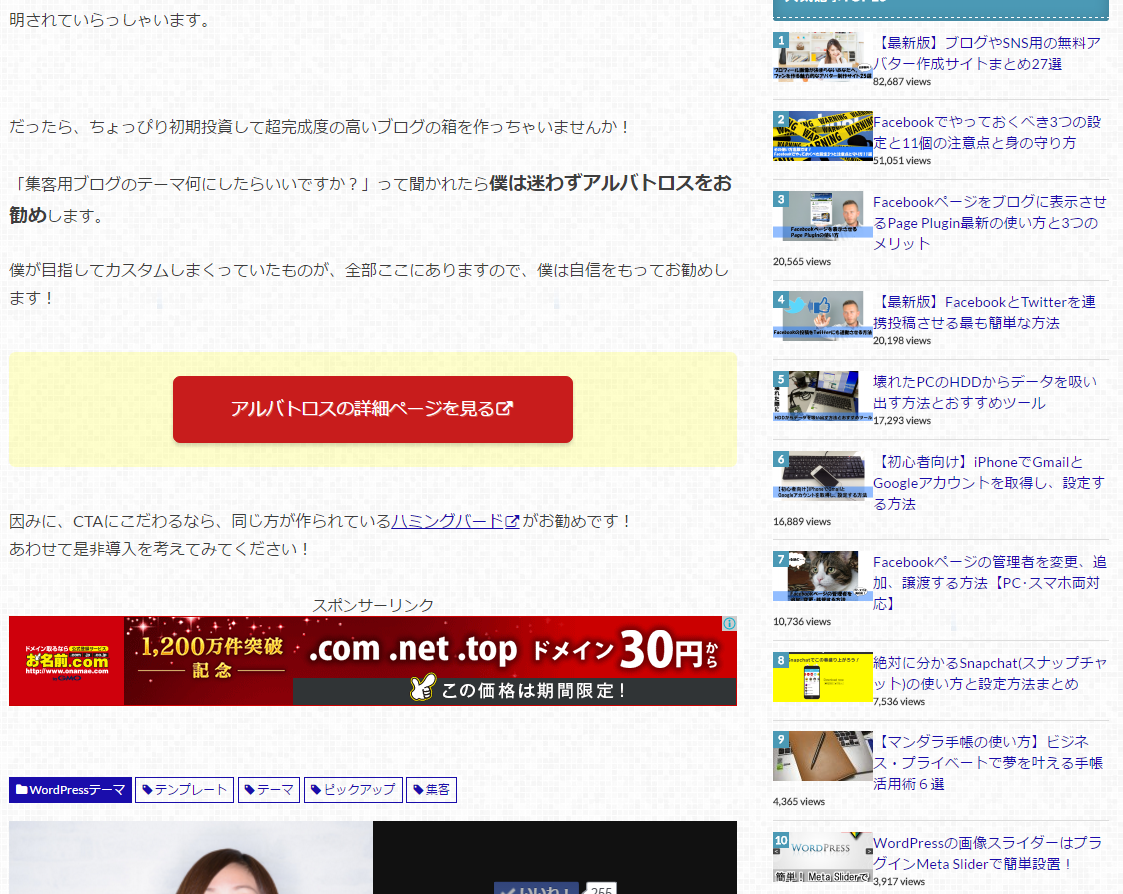The image size is (1123, 894).
Task: Open the rank 8 Snapchat thumbnail
Action: [822, 677]
